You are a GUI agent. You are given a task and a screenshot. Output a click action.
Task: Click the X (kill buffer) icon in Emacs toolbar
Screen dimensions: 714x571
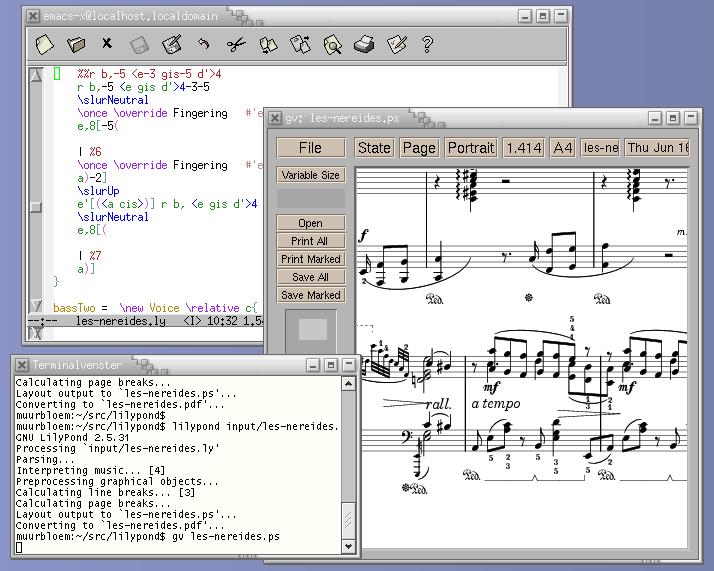[107, 43]
